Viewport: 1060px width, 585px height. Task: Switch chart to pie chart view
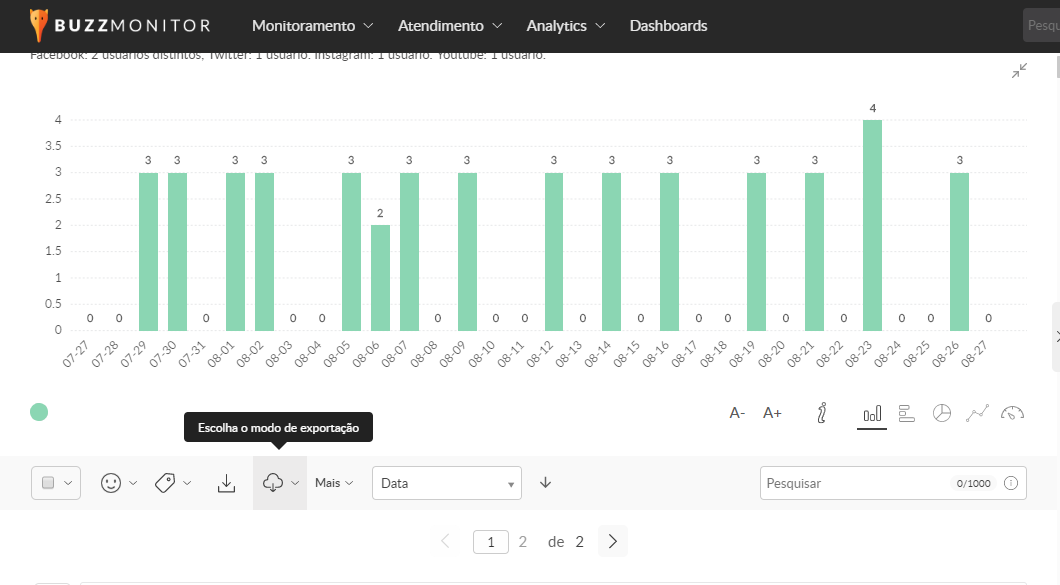(x=941, y=413)
